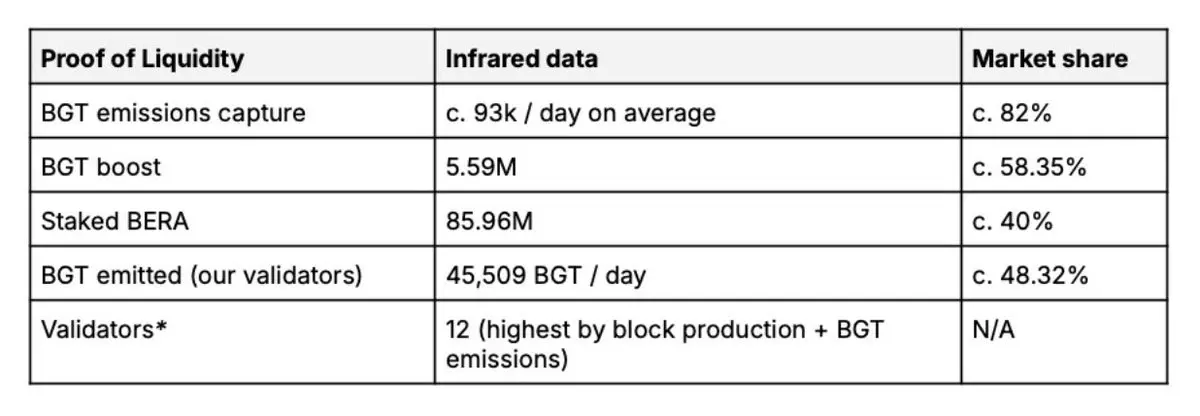Viewport: 1200px width, 416px height.
Task: Select the Validators* row label
Action: click(x=232, y=342)
